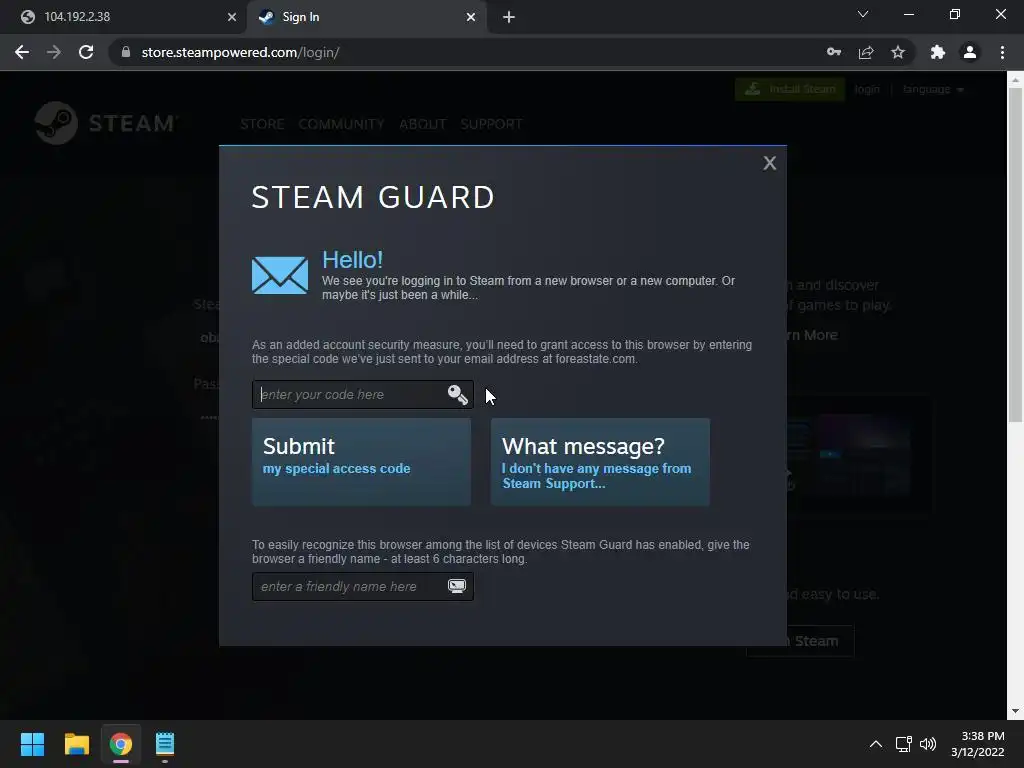
Task: Reload the Steam login page
Action: 86,52
